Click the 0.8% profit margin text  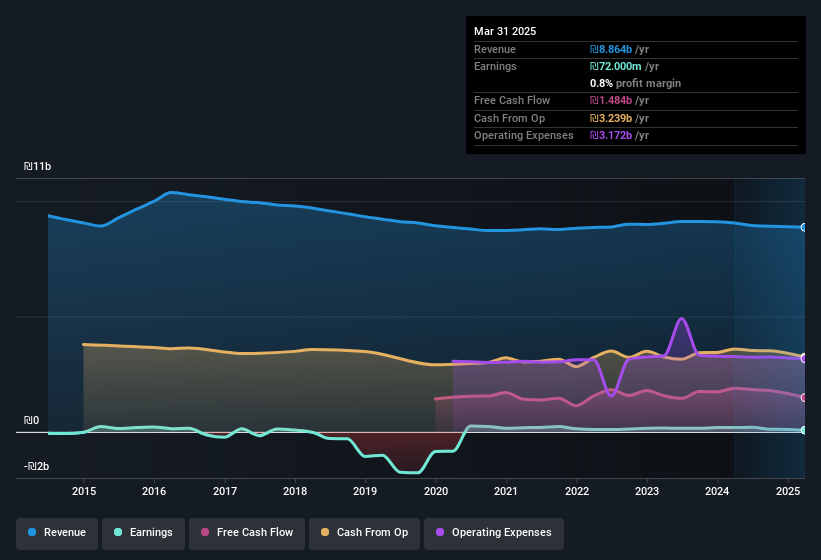coord(635,83)
